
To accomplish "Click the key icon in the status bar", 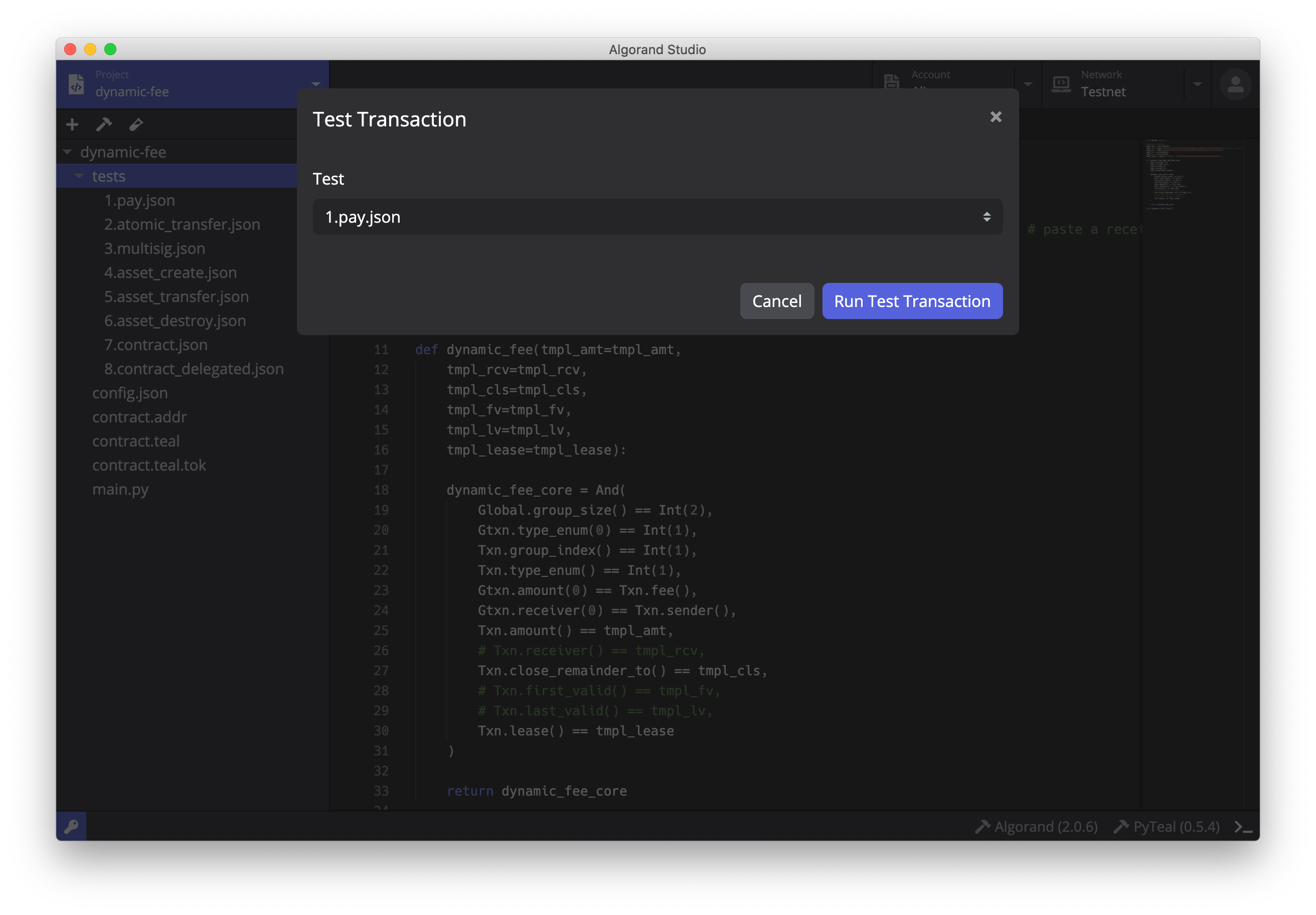I will (71, 826).
